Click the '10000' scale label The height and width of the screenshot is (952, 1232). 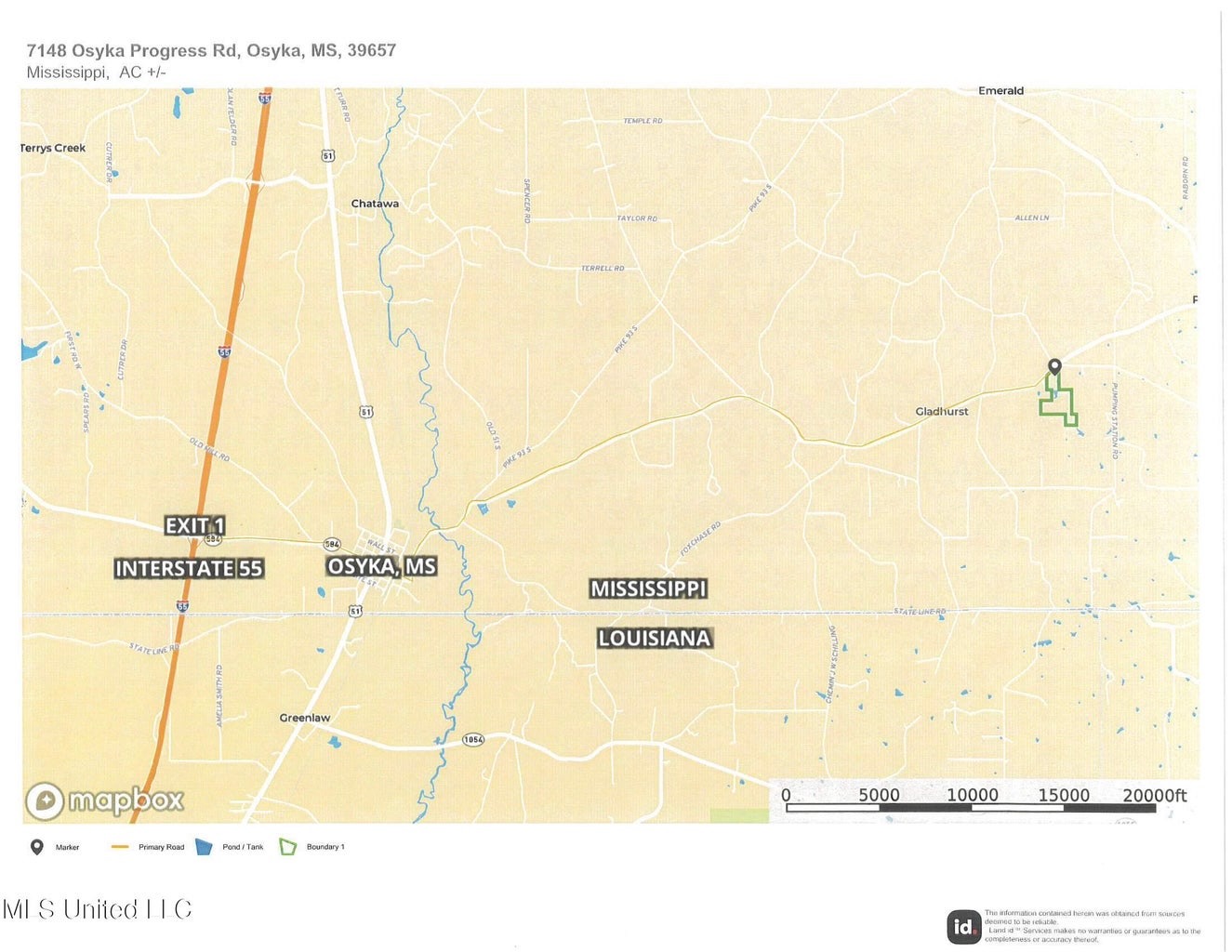[973, 795]
